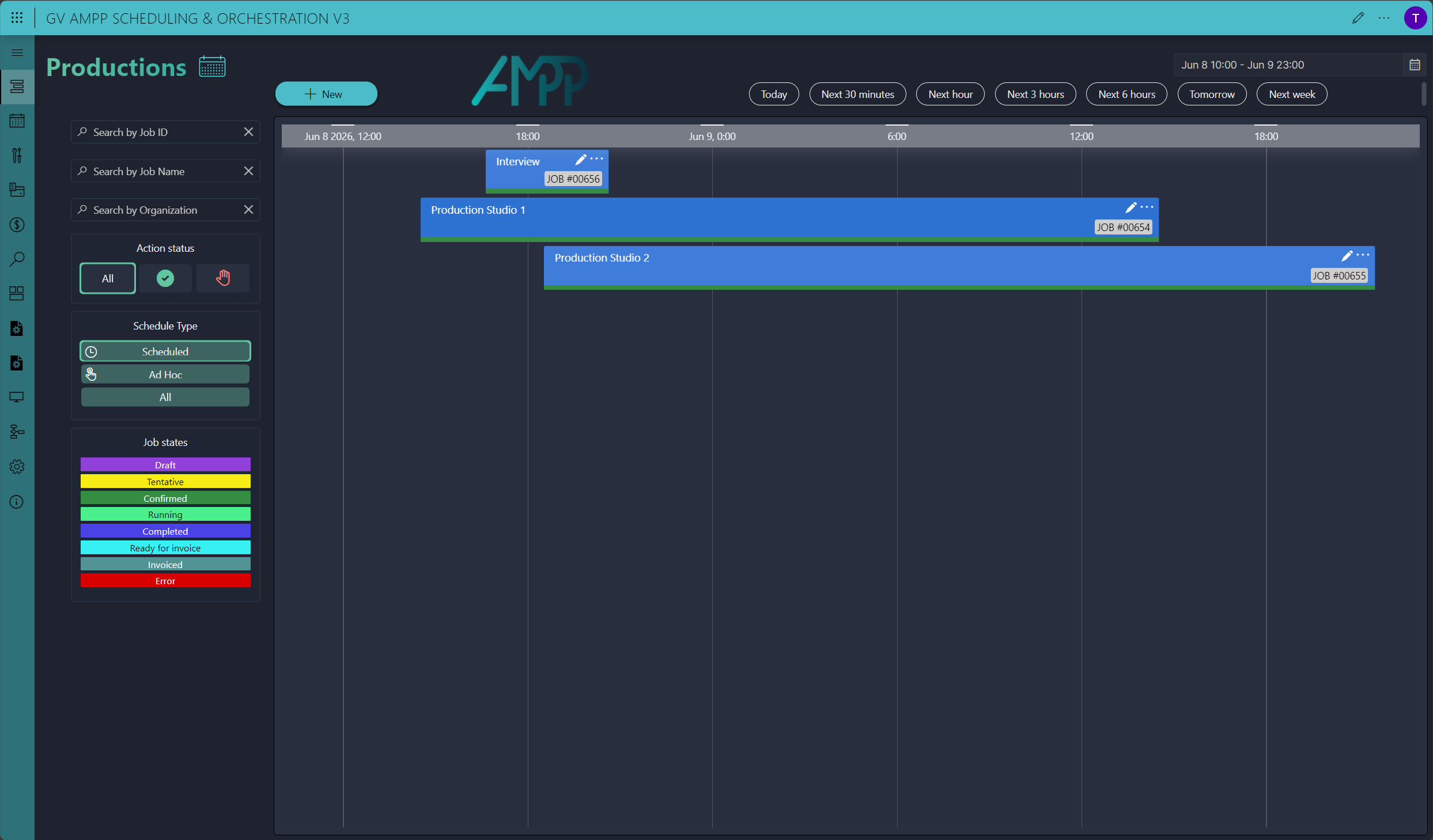Open the settings gear in sidebar
The width and height of the screenshot is (1433, 840).
17,467
